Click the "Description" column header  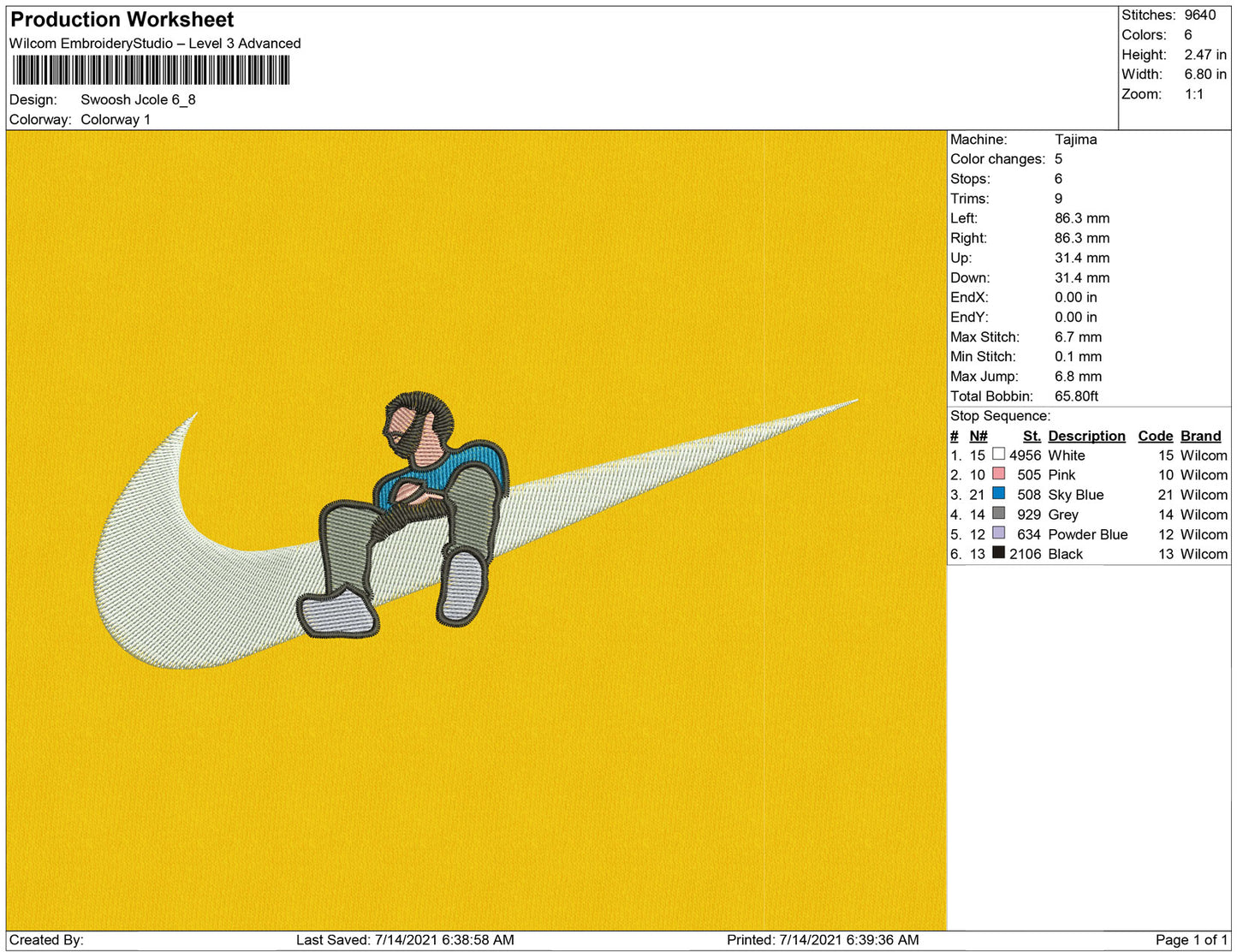pos(1087,436)
